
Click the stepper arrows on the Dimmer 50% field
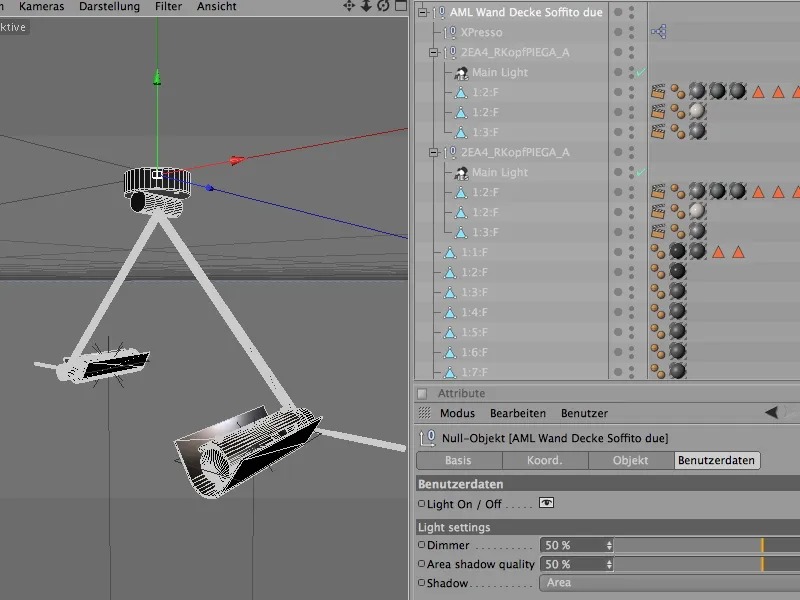608,546
